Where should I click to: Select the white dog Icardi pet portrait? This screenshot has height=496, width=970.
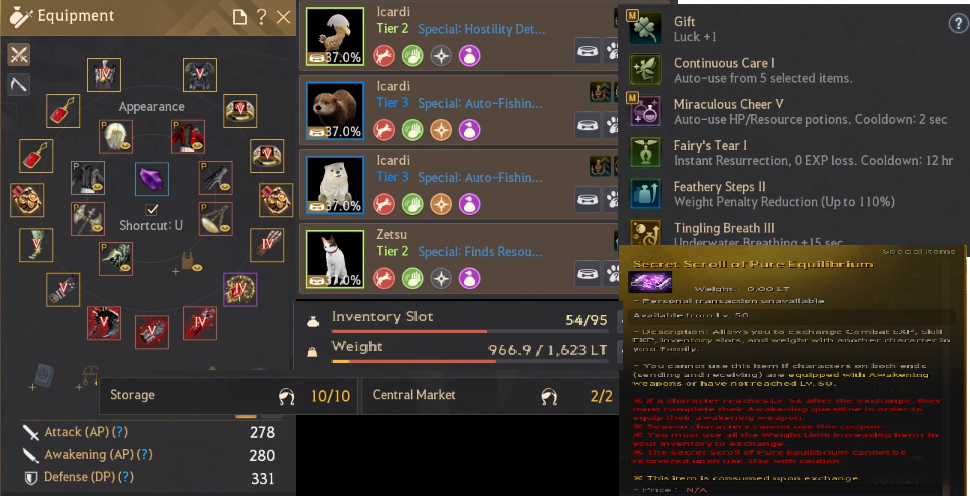(335, 185)
